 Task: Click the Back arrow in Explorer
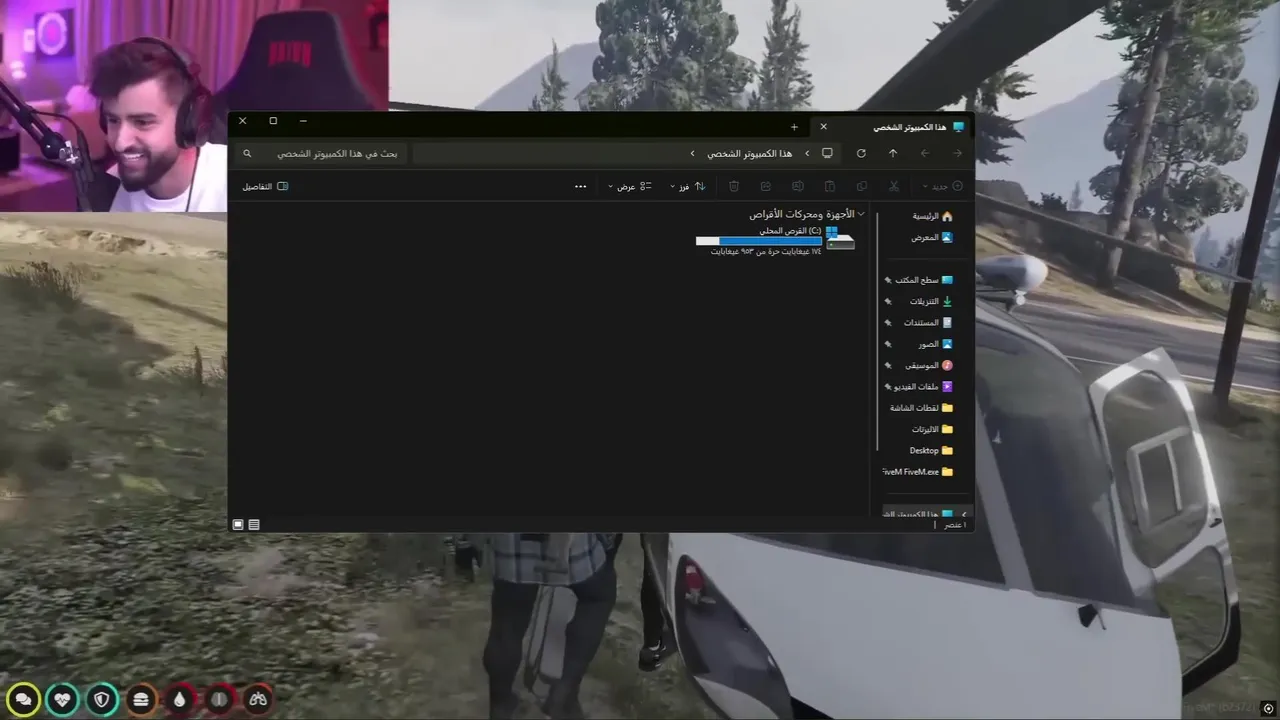957,153
